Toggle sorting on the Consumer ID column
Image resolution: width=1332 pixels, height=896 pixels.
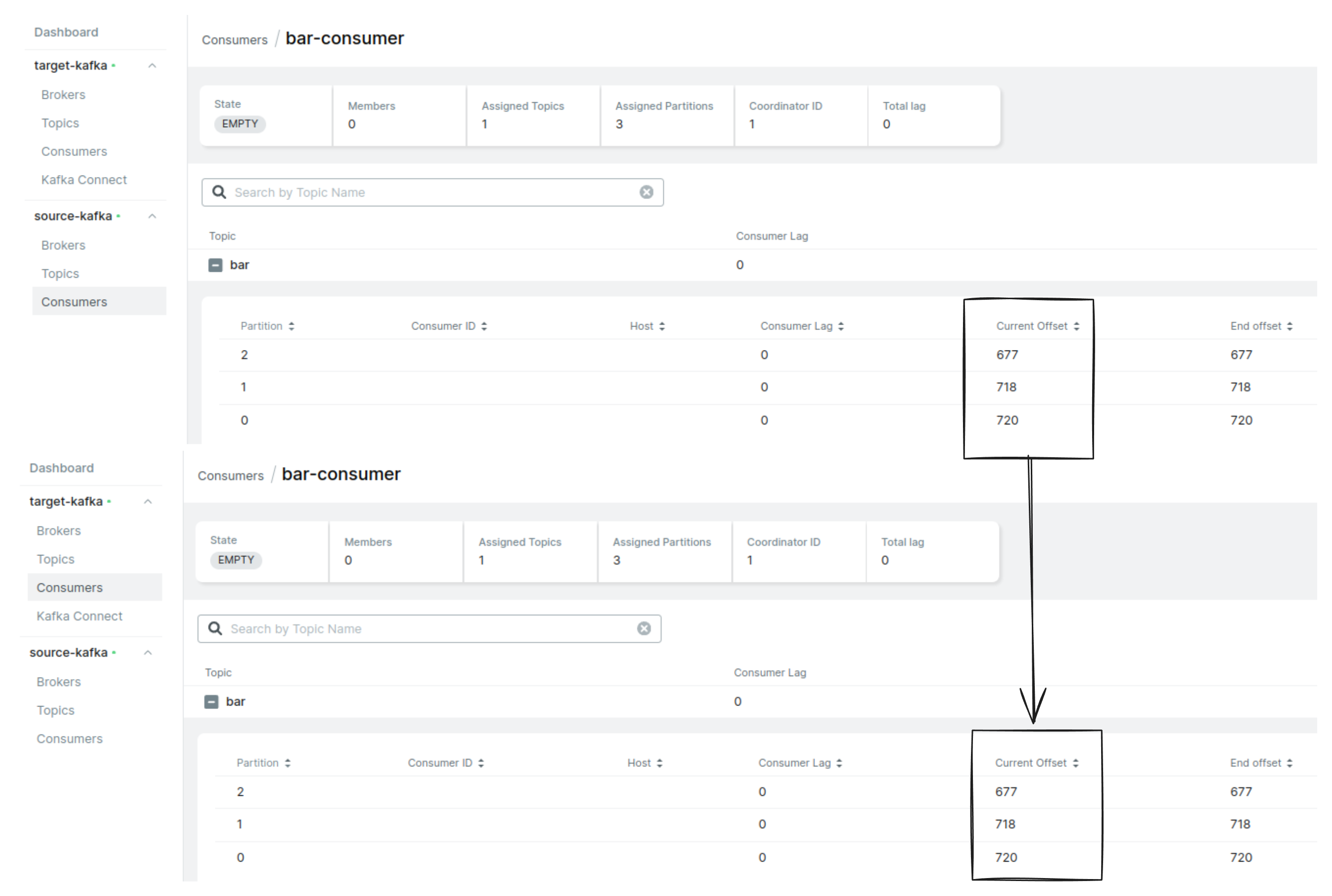click(485, 326)
